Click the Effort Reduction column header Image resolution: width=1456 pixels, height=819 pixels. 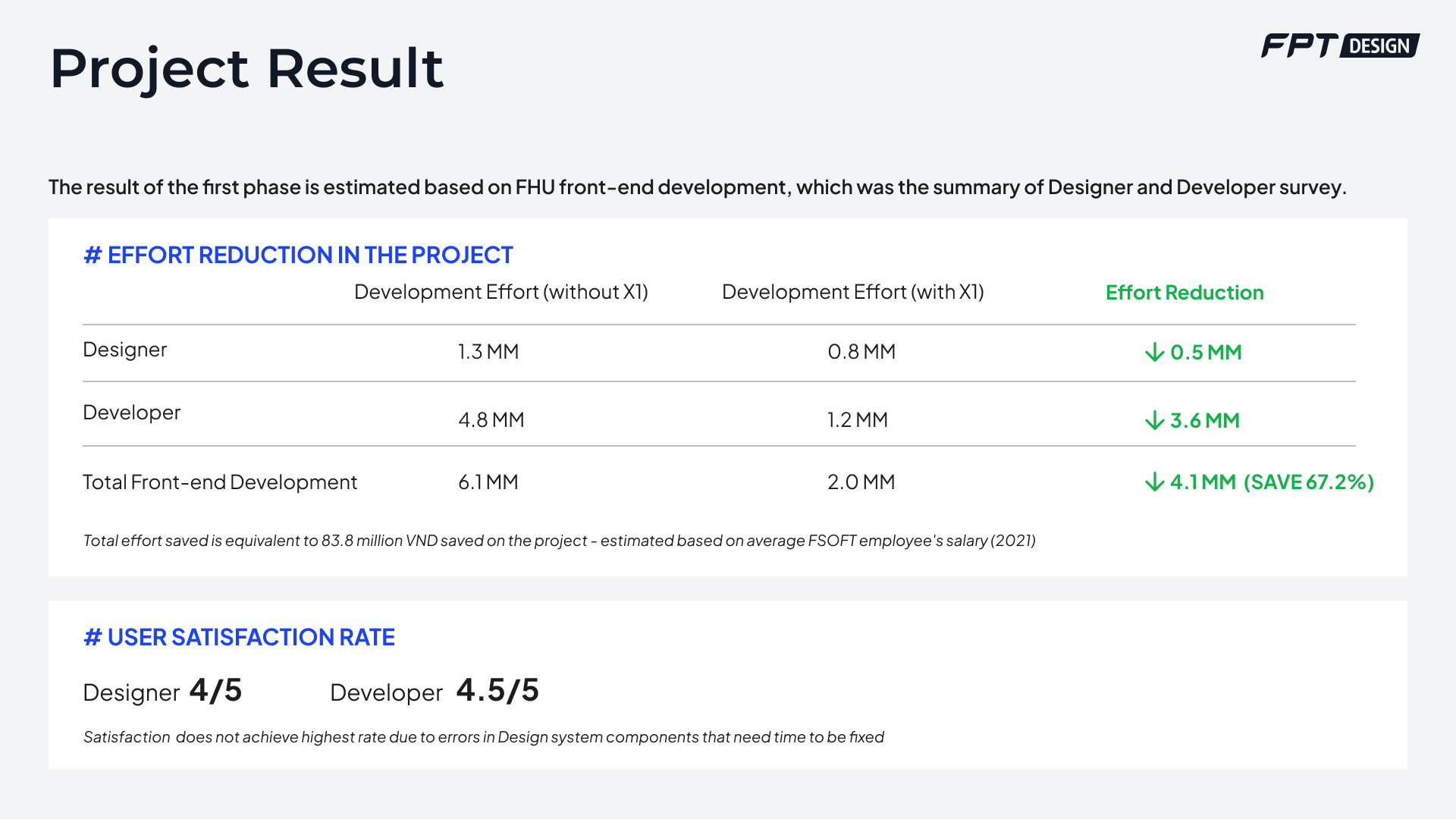[1184, 293]
